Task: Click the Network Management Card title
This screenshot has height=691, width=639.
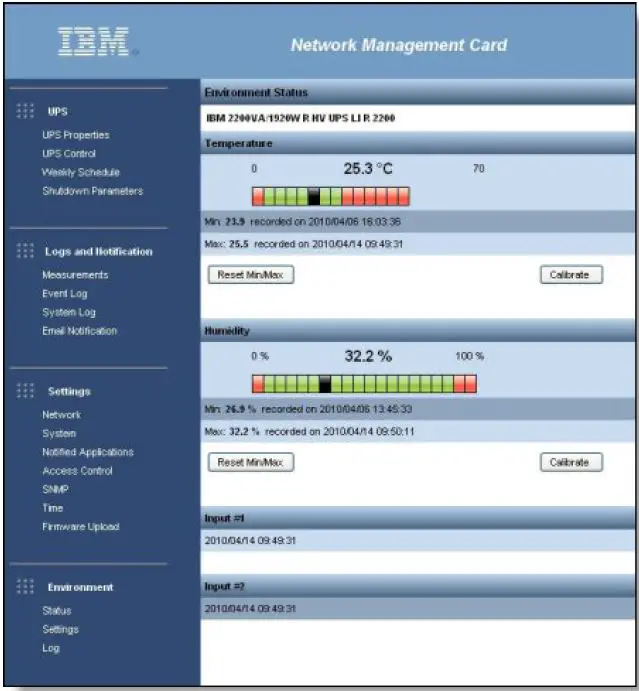Action: 399,45
